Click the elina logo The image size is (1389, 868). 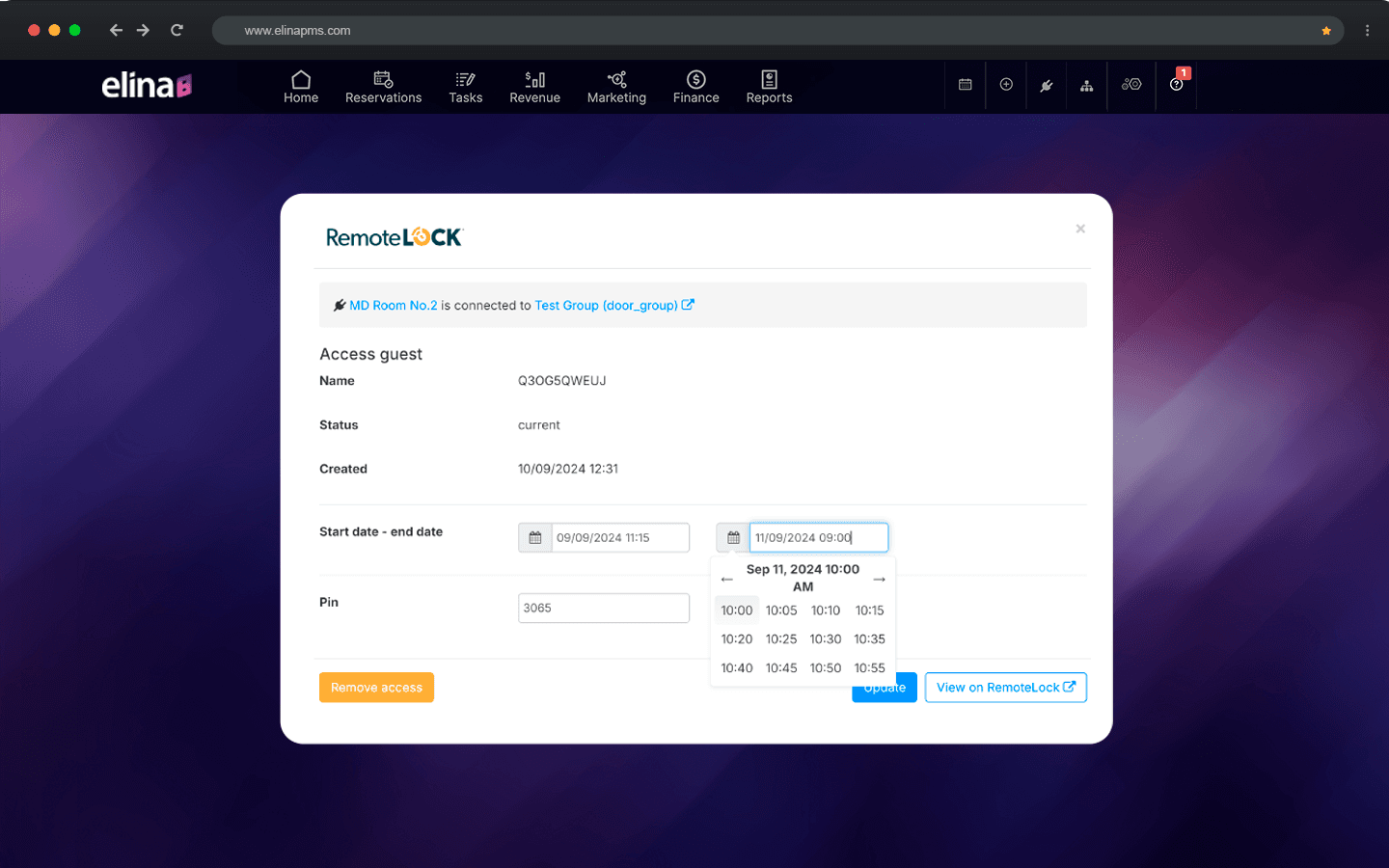(x=147, y=86)
